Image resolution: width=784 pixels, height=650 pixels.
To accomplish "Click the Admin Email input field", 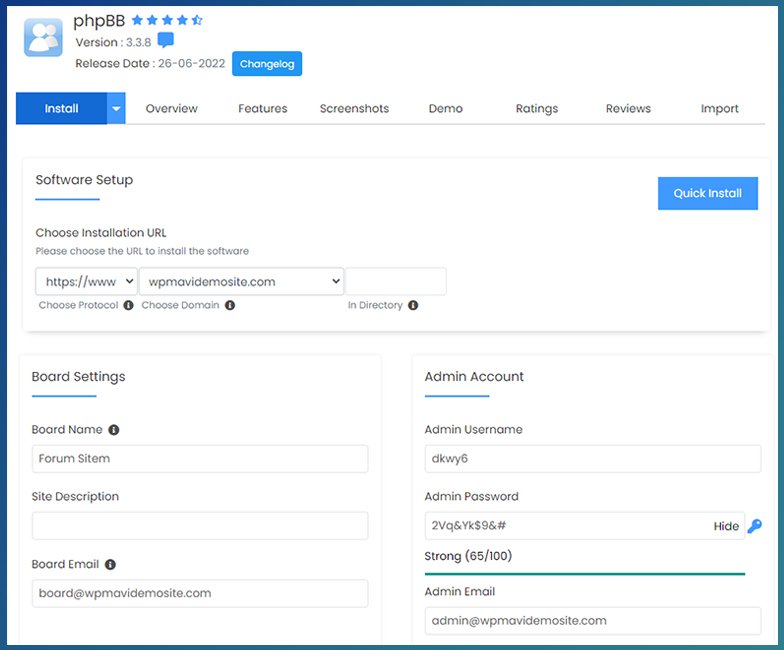I will tap(593, 620).
